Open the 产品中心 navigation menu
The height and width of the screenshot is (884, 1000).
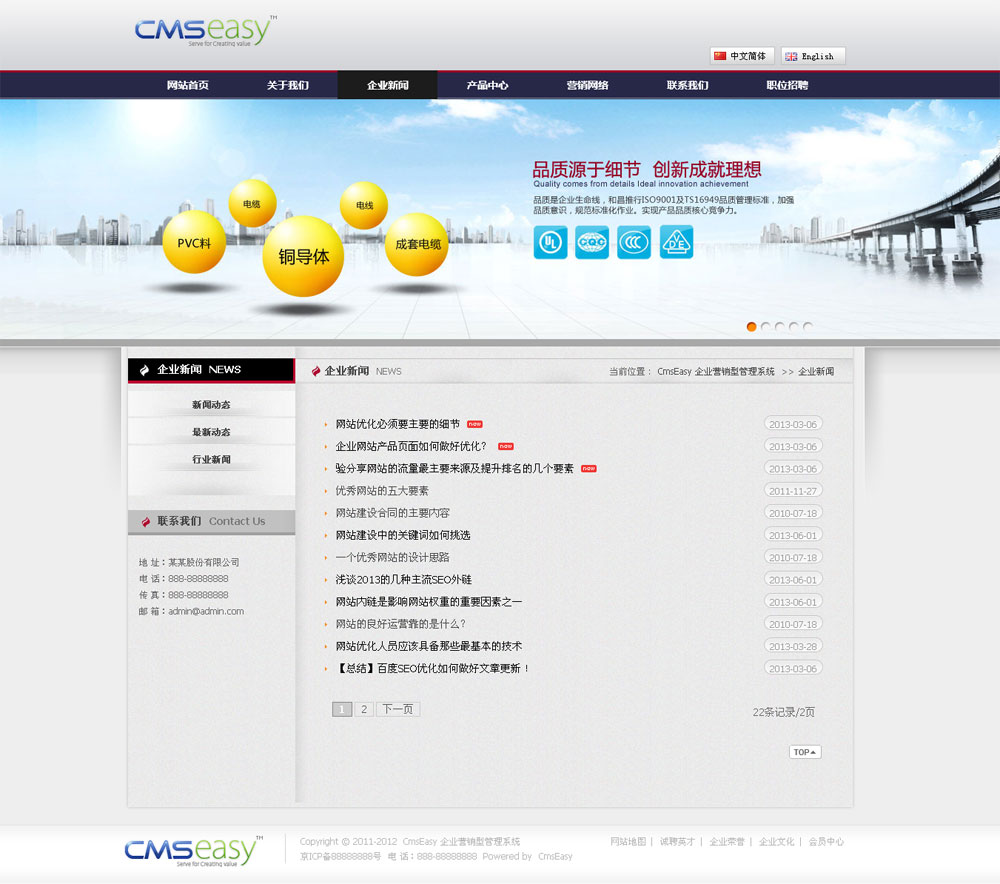[487, 85]
